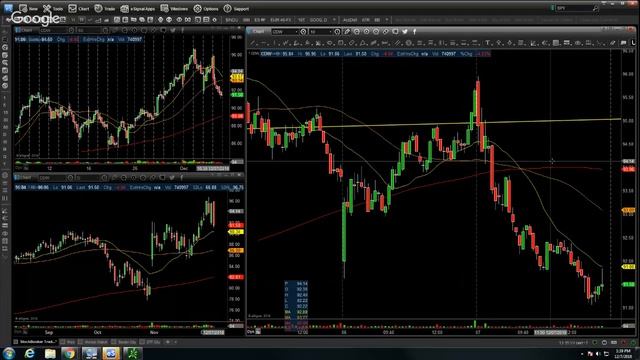Open the Support menu
Screen dimensions: 640x360
click(x=236, y=8)
